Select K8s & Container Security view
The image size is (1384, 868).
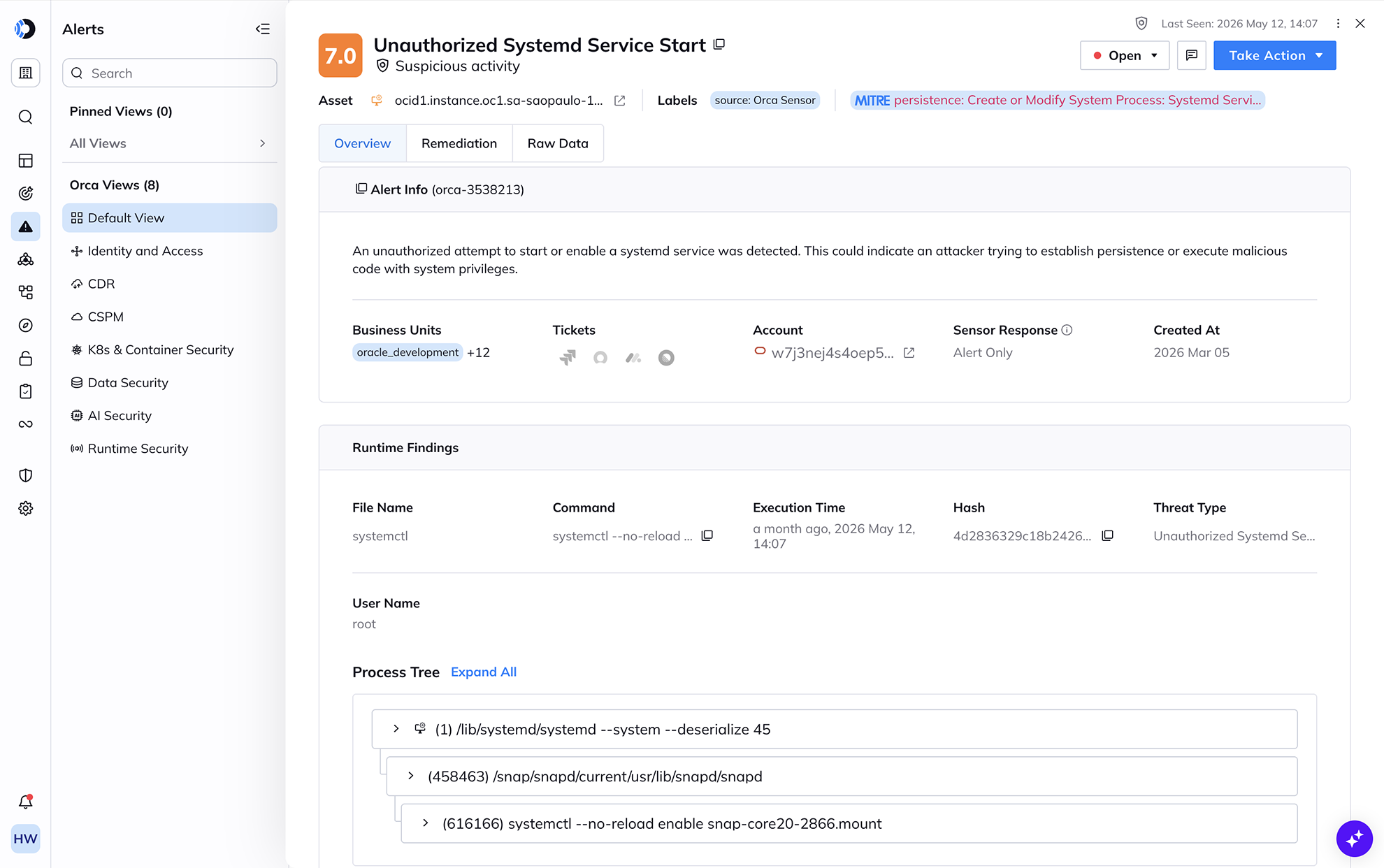coord(170,349)
